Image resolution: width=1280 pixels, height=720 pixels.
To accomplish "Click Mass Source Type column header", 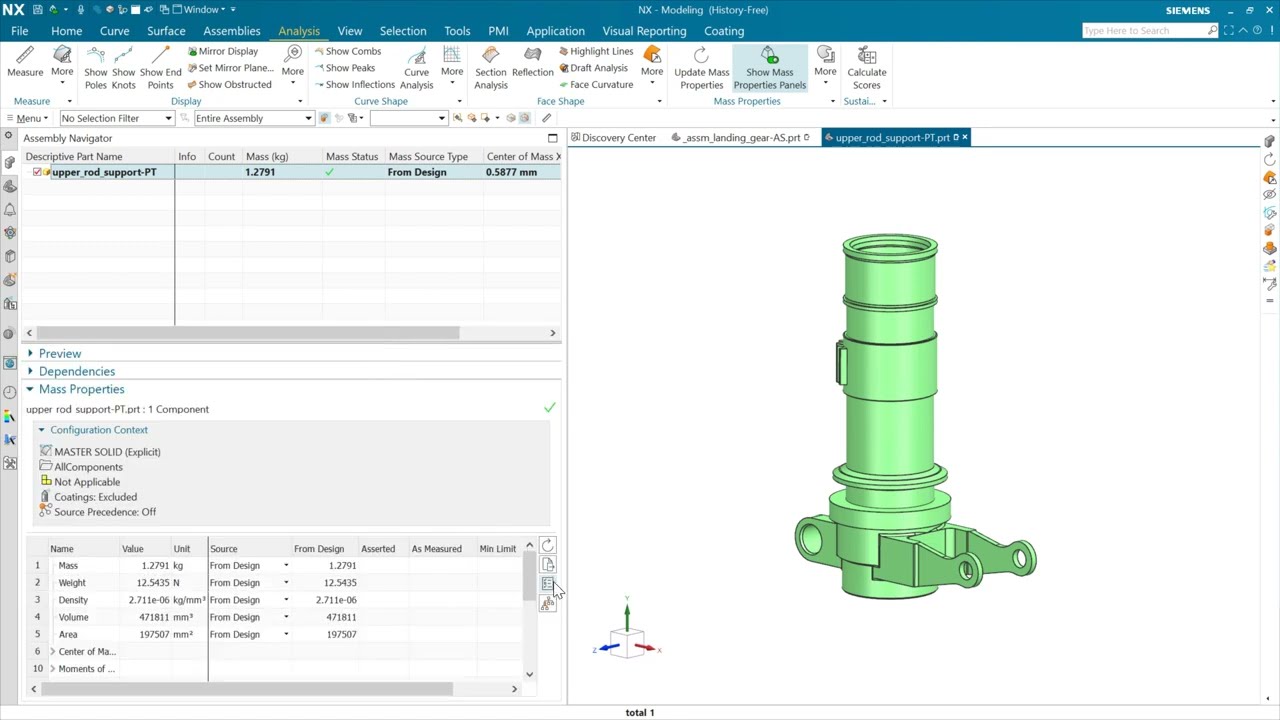I will coord(428,157).
